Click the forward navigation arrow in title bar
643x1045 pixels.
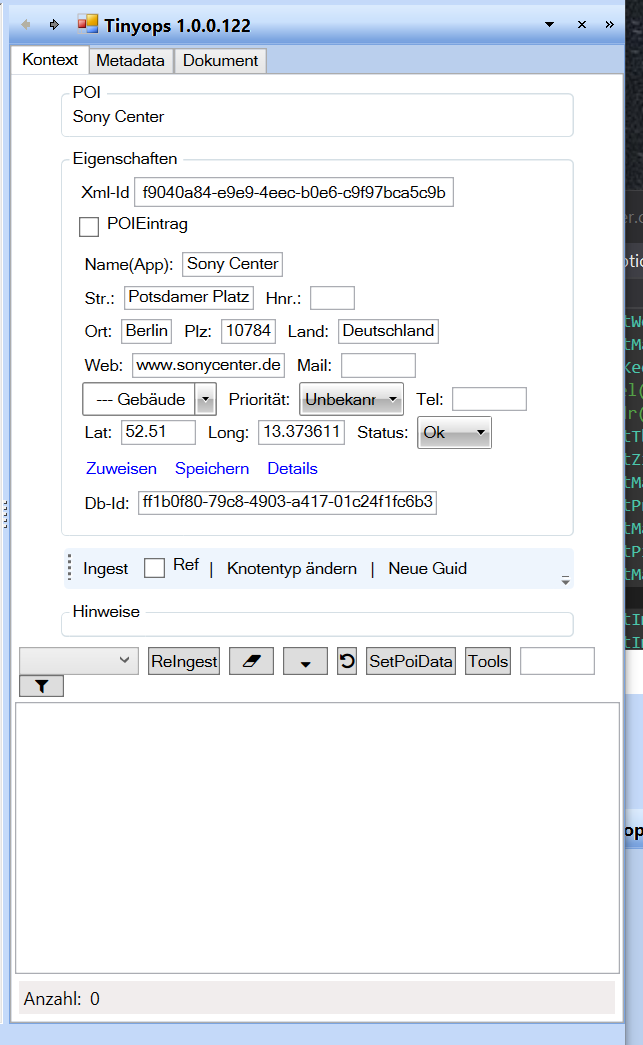54,25
